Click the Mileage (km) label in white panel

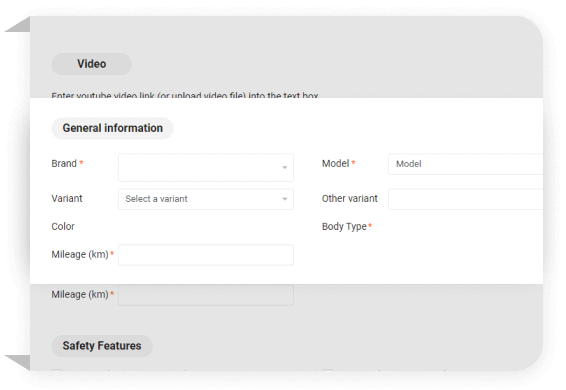[x=80, y=255]
